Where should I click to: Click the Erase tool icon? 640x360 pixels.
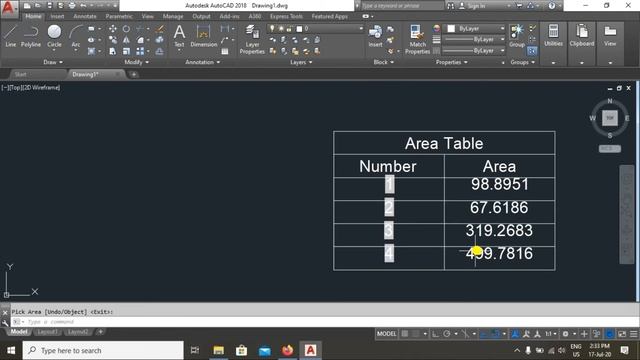coord(160,29)
